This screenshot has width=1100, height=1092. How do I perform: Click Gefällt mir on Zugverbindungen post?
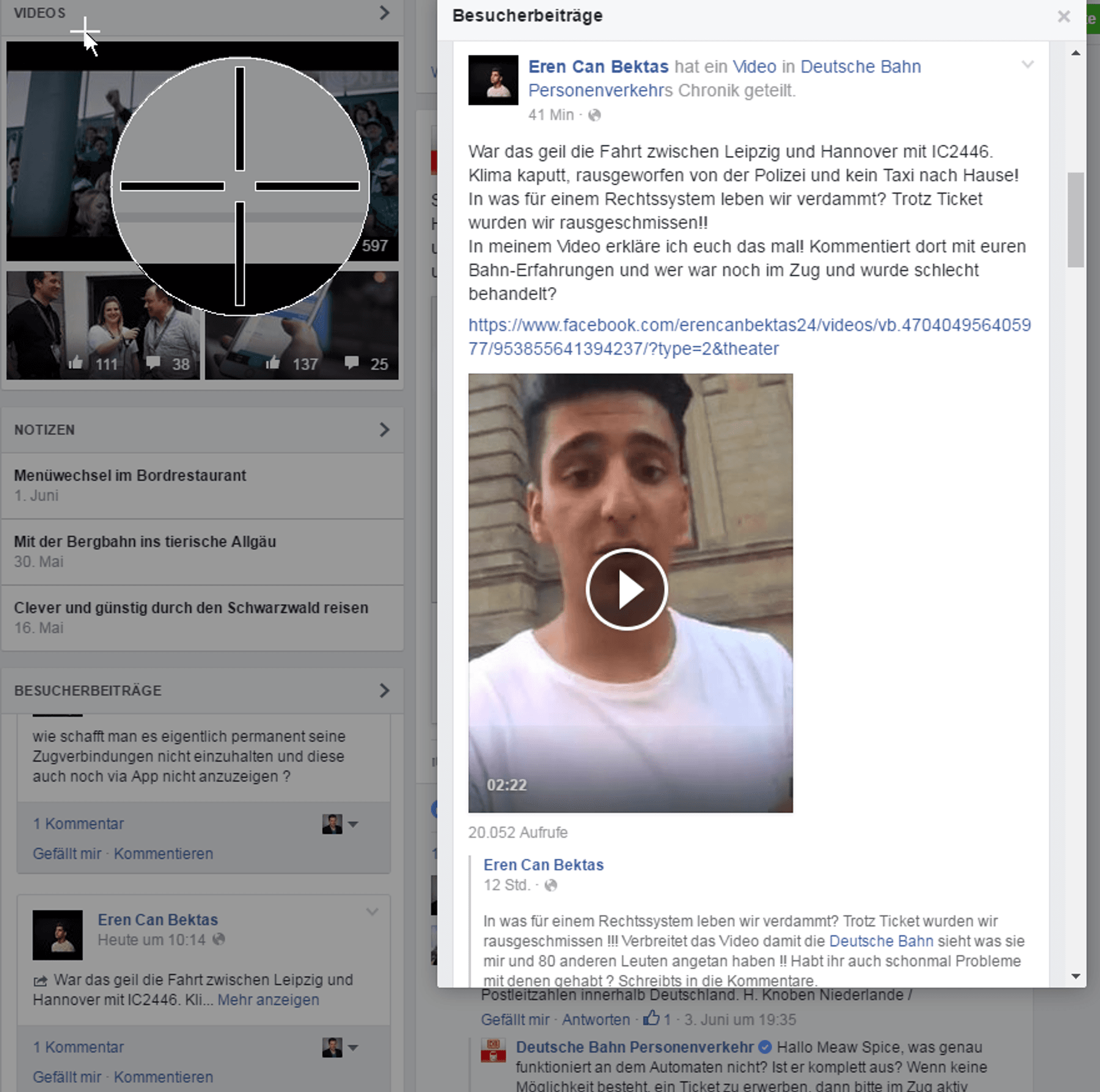(67, 853)
